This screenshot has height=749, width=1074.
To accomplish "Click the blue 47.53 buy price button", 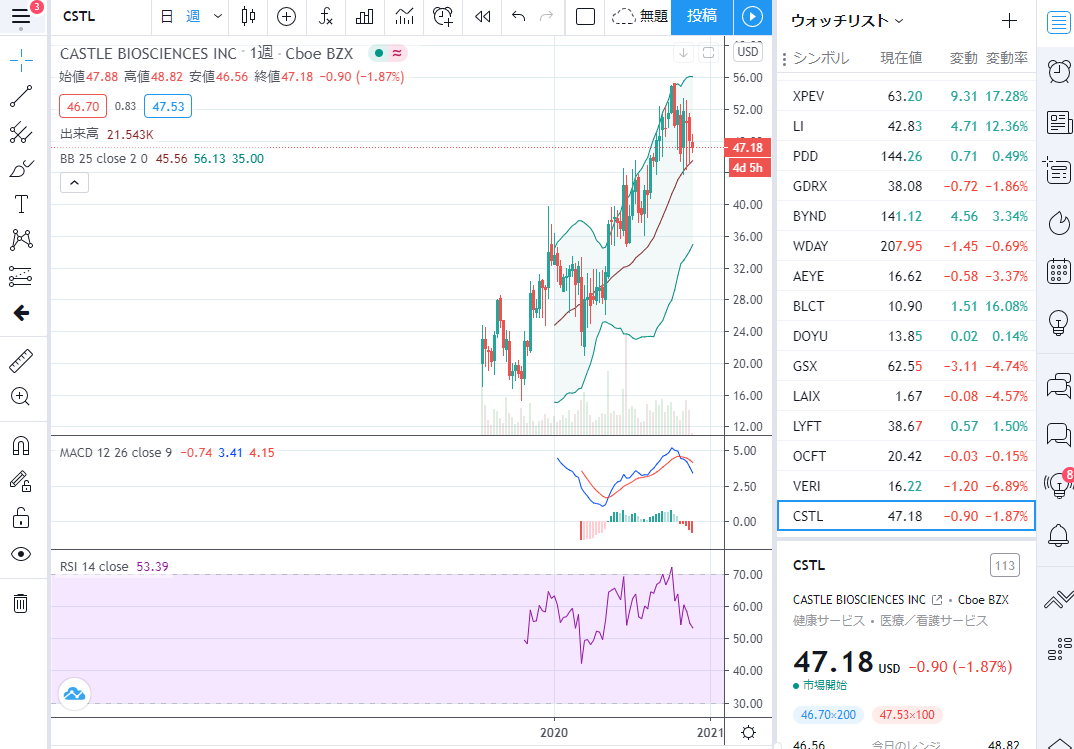I will 168,106.
